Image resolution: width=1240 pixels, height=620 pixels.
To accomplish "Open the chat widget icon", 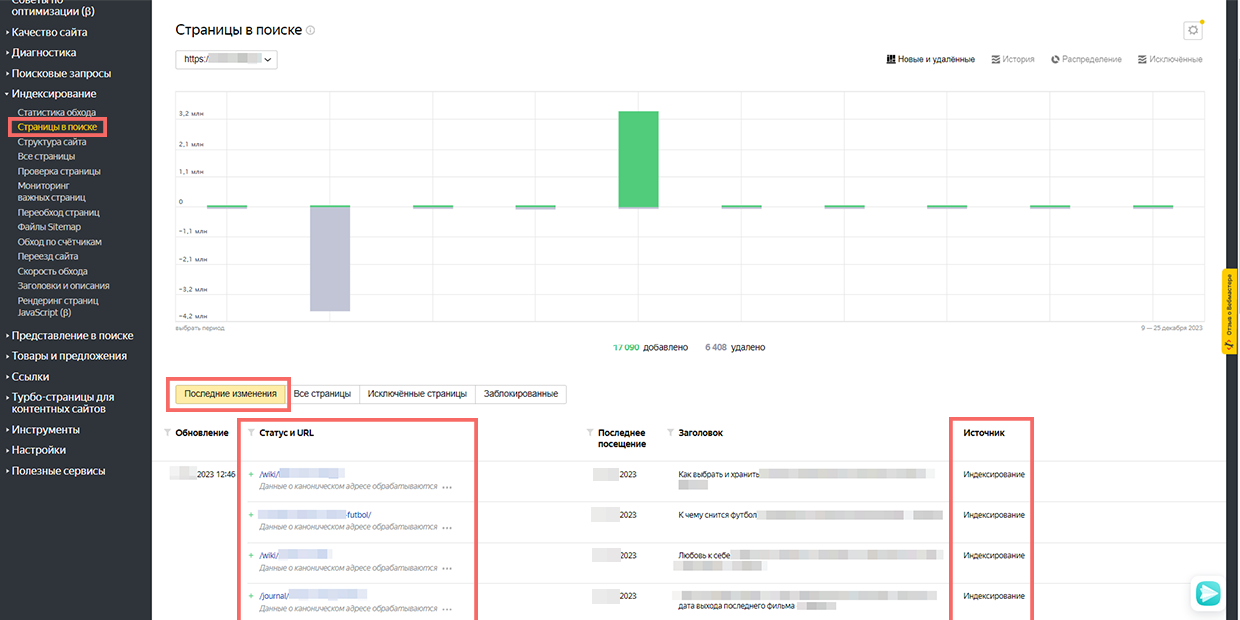I will click(x=1208, y=593).
